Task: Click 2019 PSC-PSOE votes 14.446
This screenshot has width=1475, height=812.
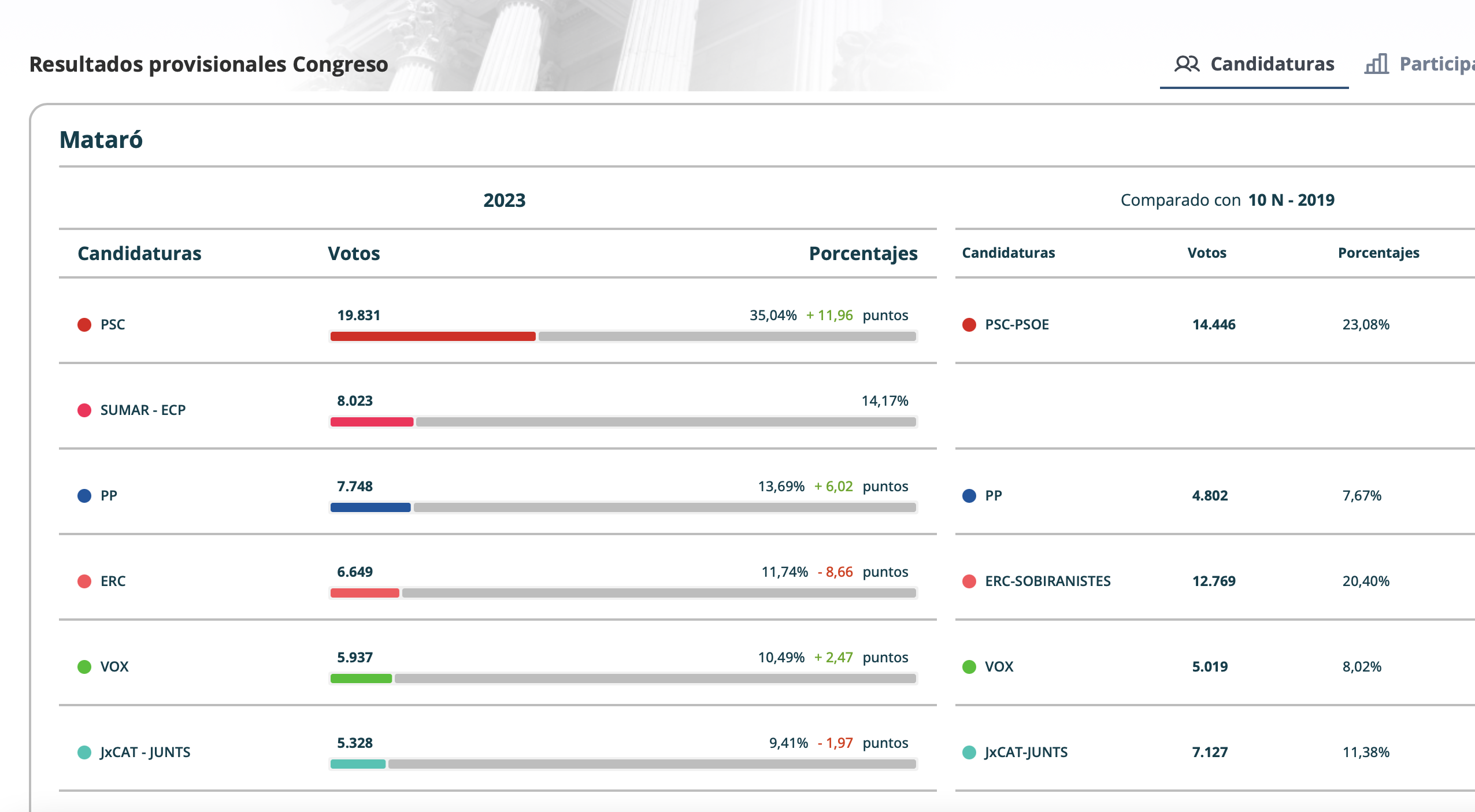Action: click(1214, 325)
